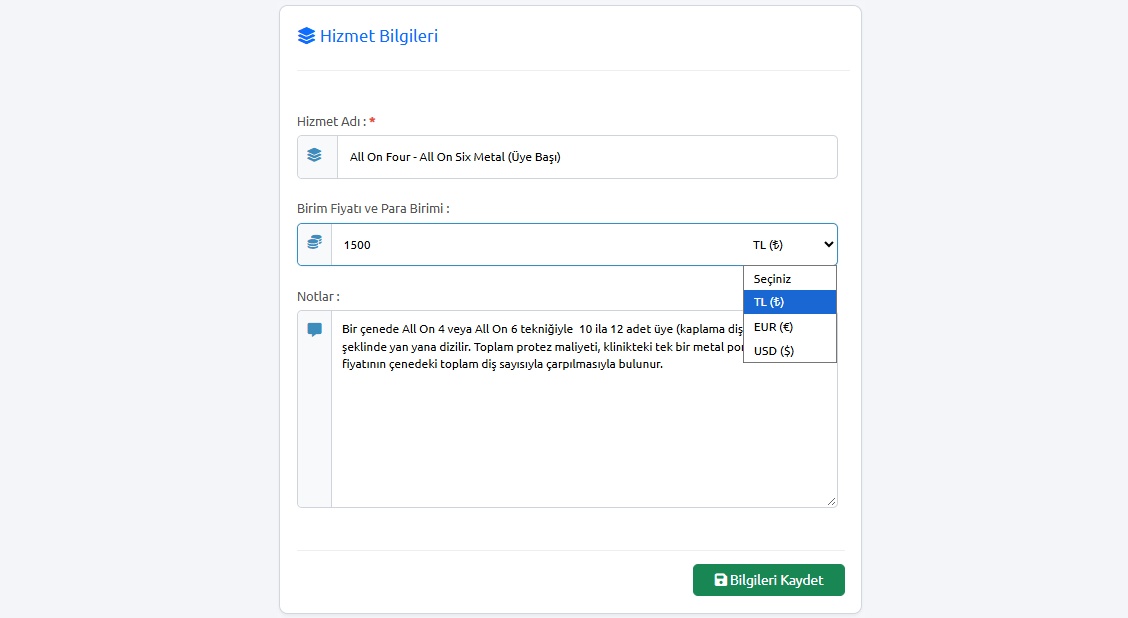This screenshot has height=618, width=1128.
Task: Focus the unit price field showing 1500
Action: (537, 245)
